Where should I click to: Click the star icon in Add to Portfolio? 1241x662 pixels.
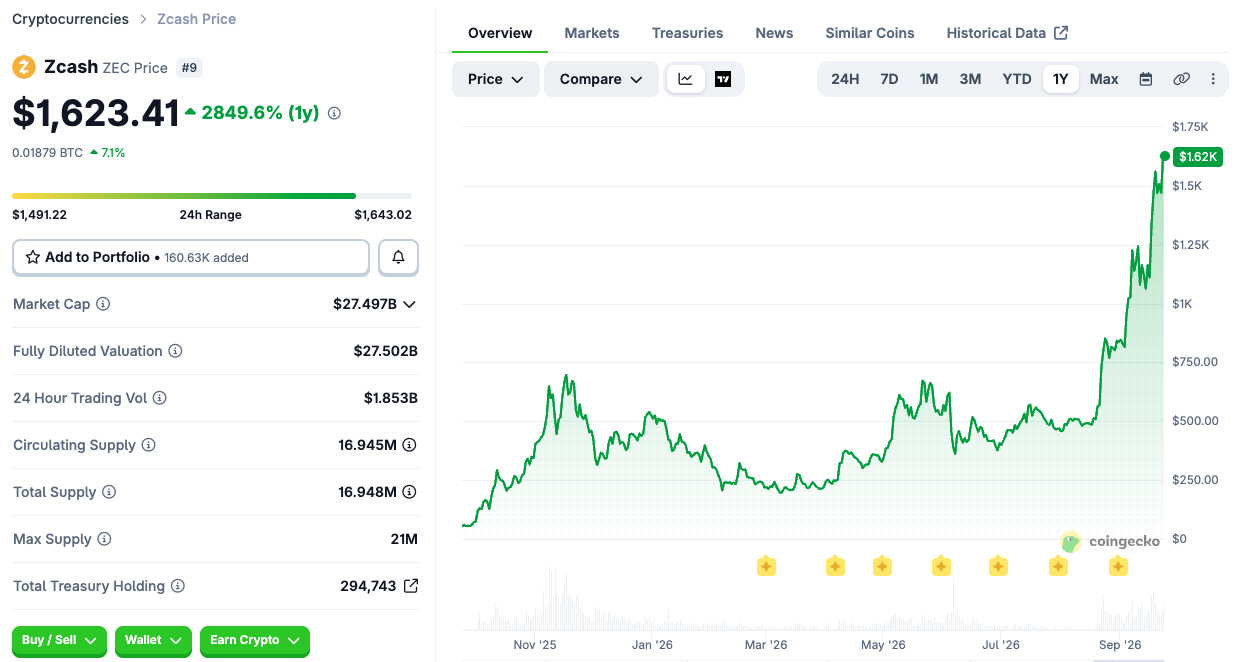pyautogui.click(x=33, y=257)
